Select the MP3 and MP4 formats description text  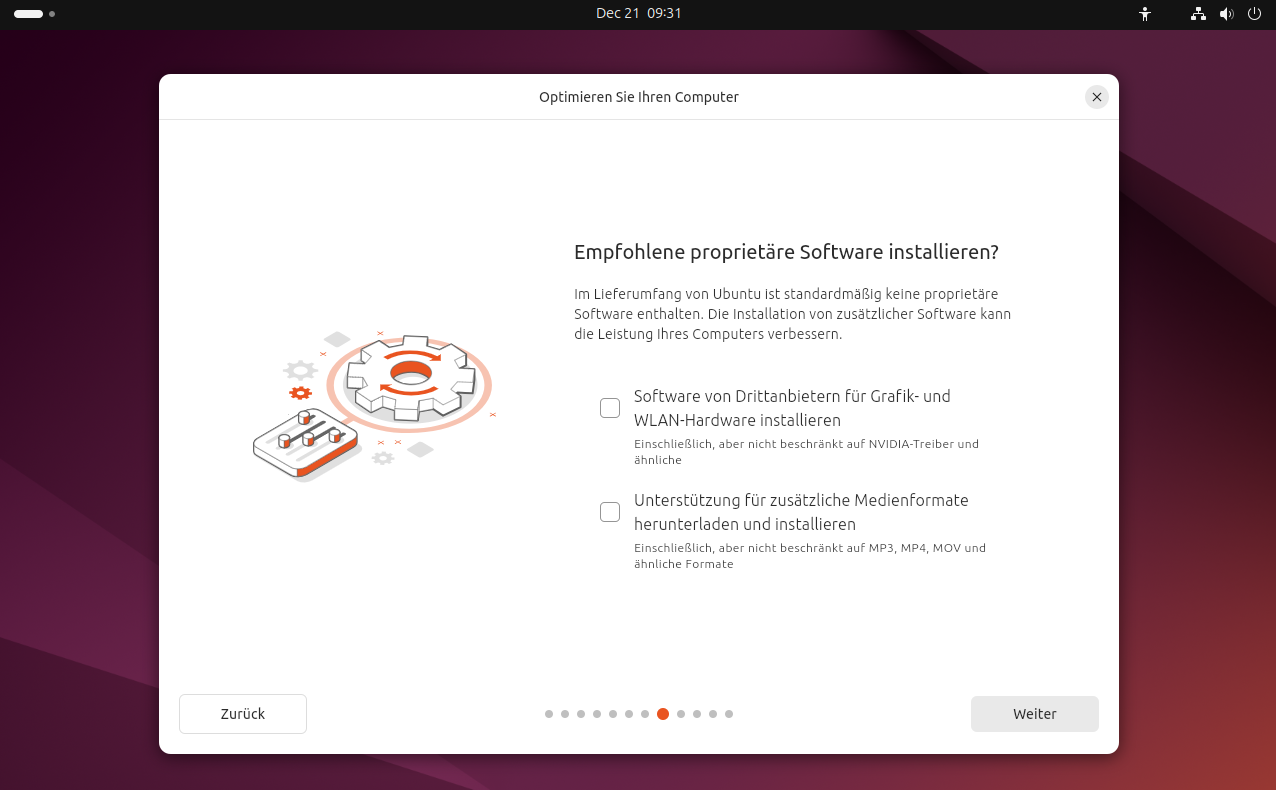[x=810, y=555]
